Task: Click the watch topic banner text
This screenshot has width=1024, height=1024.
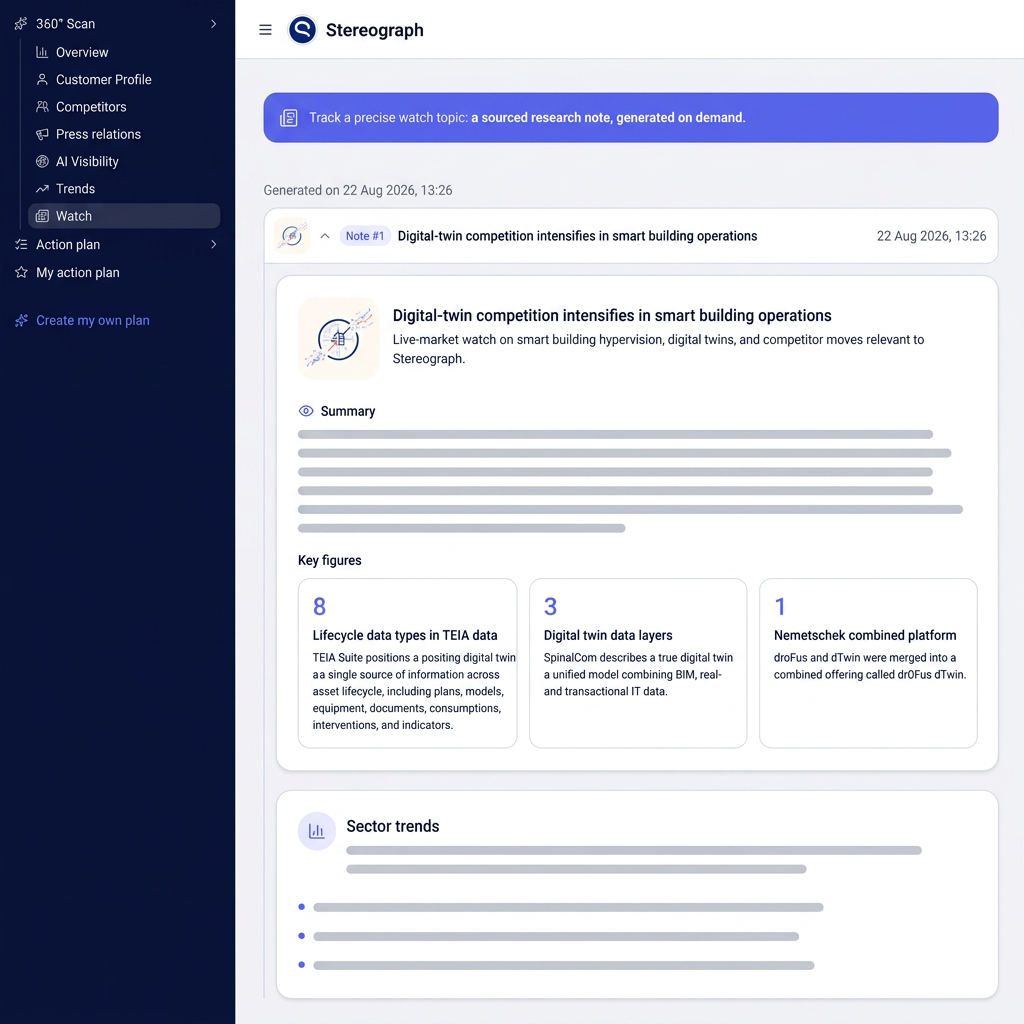Action: (527, 118)
